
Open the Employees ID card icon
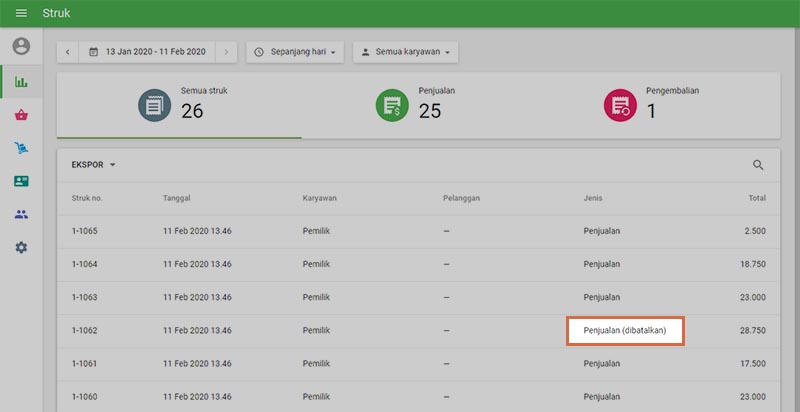click(x=21, y=181)
